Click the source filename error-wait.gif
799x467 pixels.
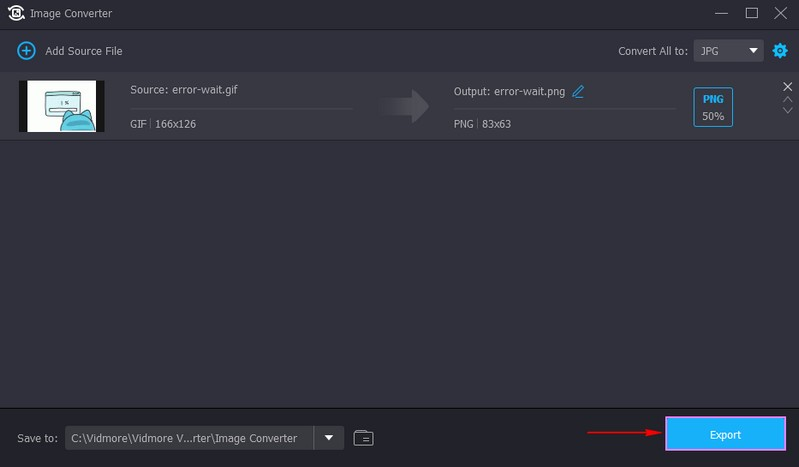point(184,90)
